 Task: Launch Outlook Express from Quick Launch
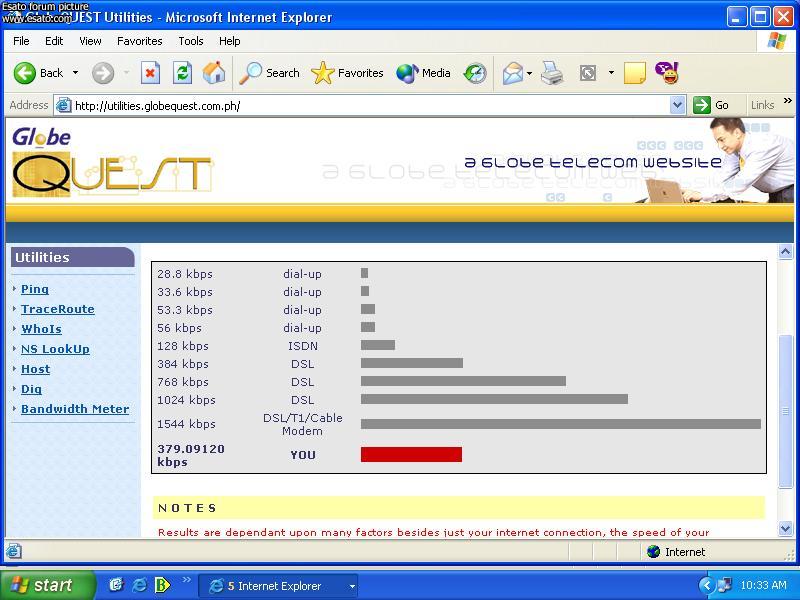[116, 585]
